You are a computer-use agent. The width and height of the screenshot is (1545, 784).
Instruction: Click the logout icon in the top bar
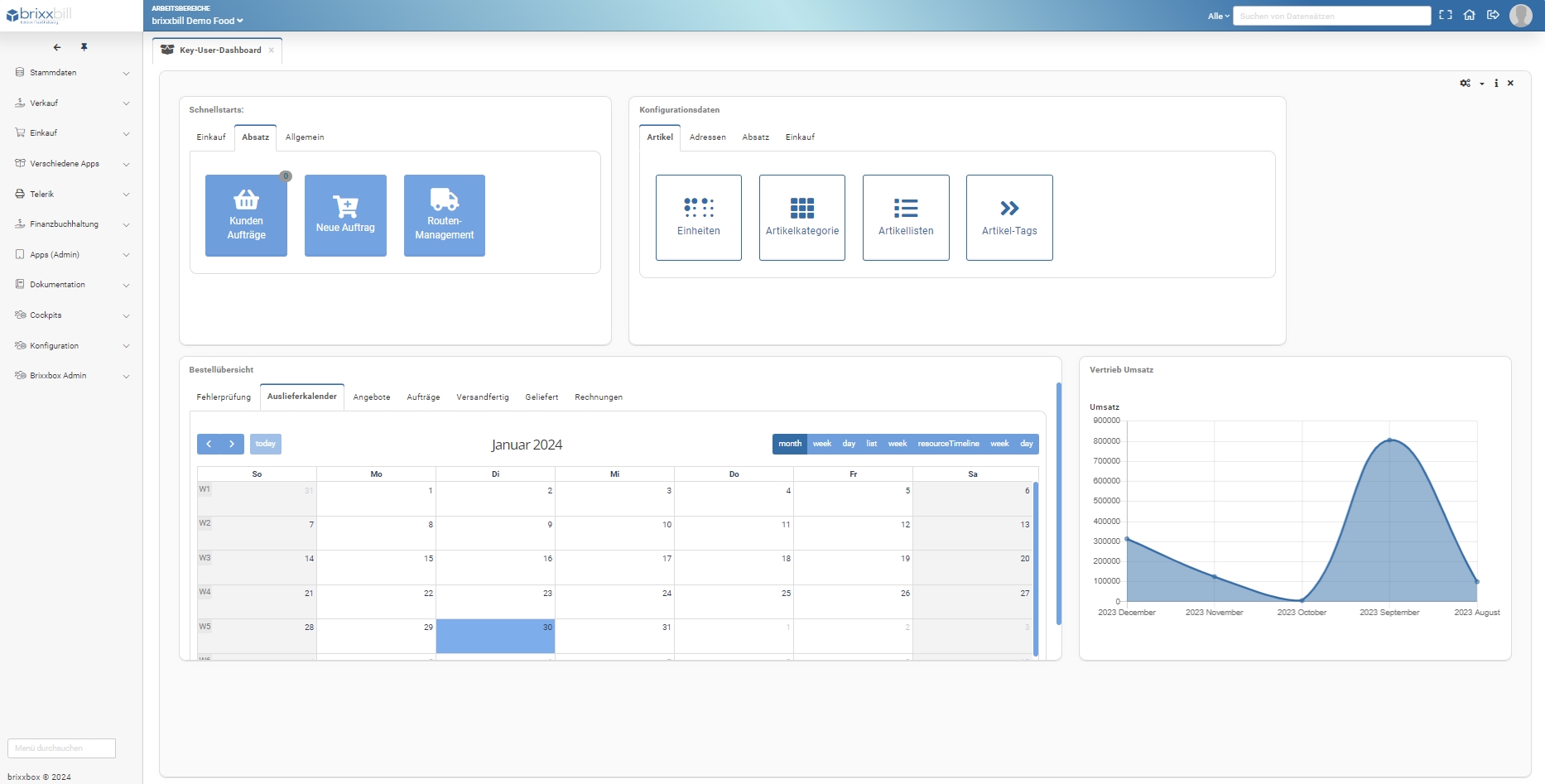(1494, 15)
